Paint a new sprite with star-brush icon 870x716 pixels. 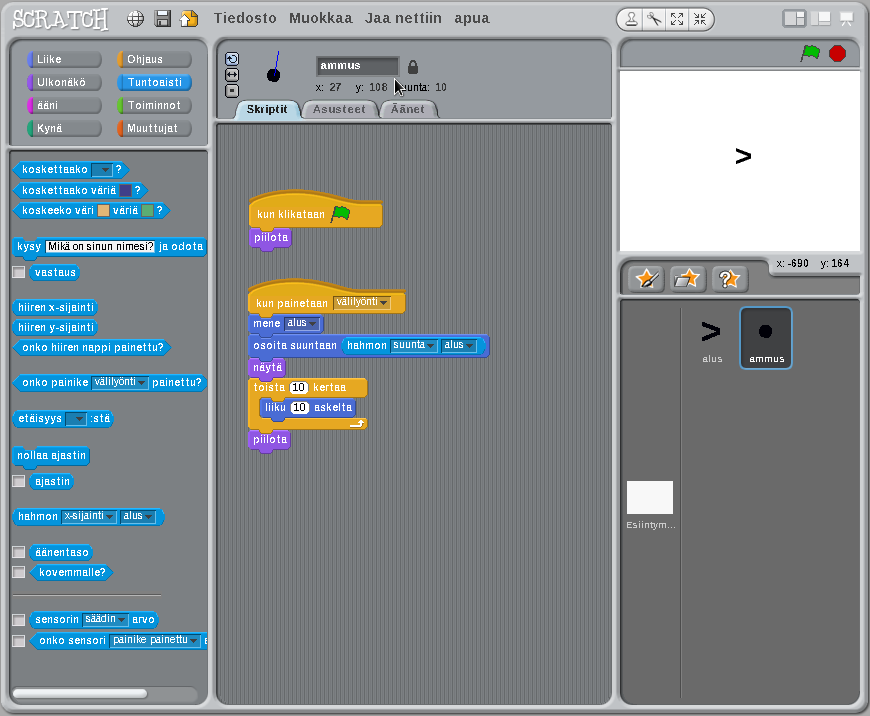pos(646,279)
